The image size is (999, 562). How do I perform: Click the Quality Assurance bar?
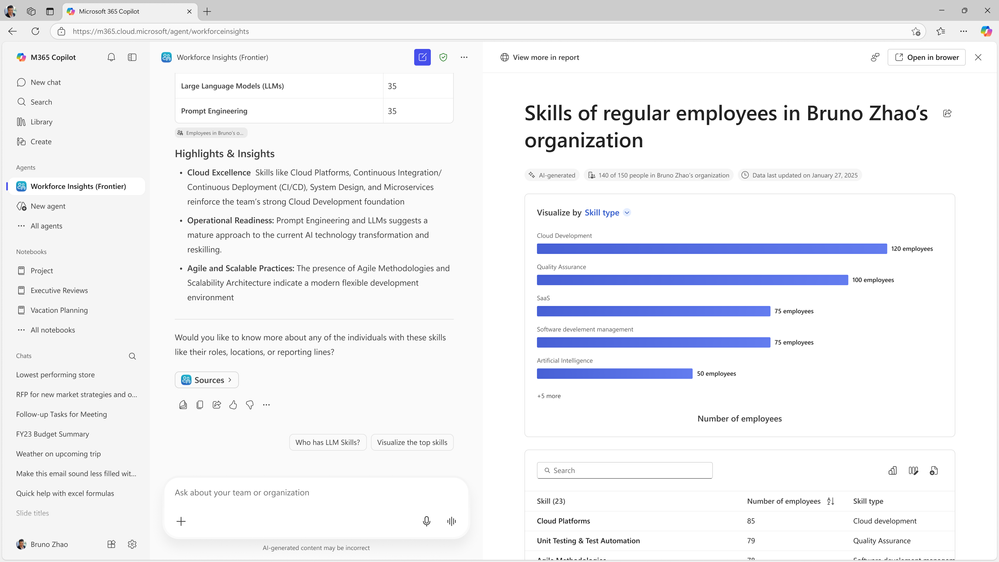[x=692, y=280]
